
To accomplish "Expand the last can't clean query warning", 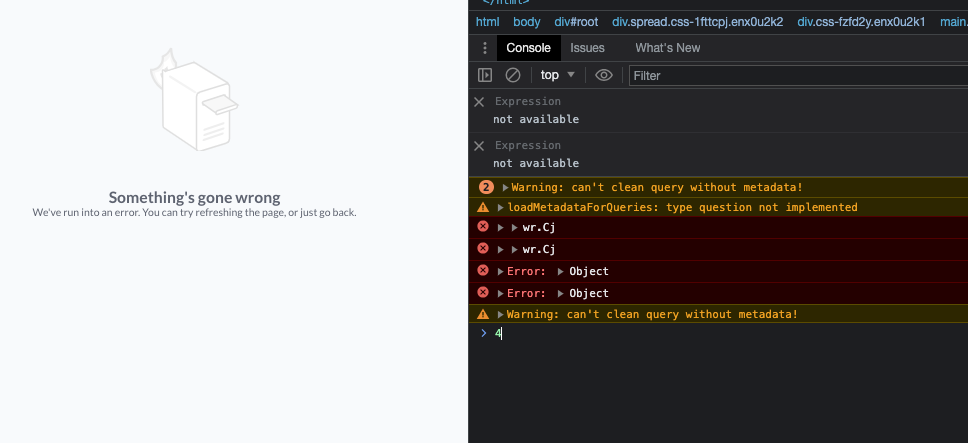I will pos(501,315).
